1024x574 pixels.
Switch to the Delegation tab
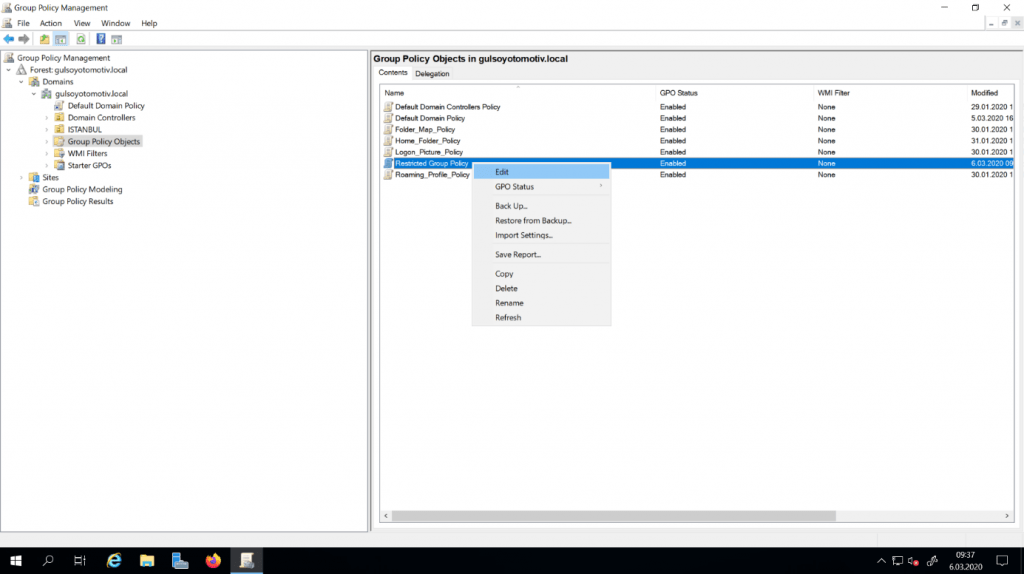click(432, 74)
